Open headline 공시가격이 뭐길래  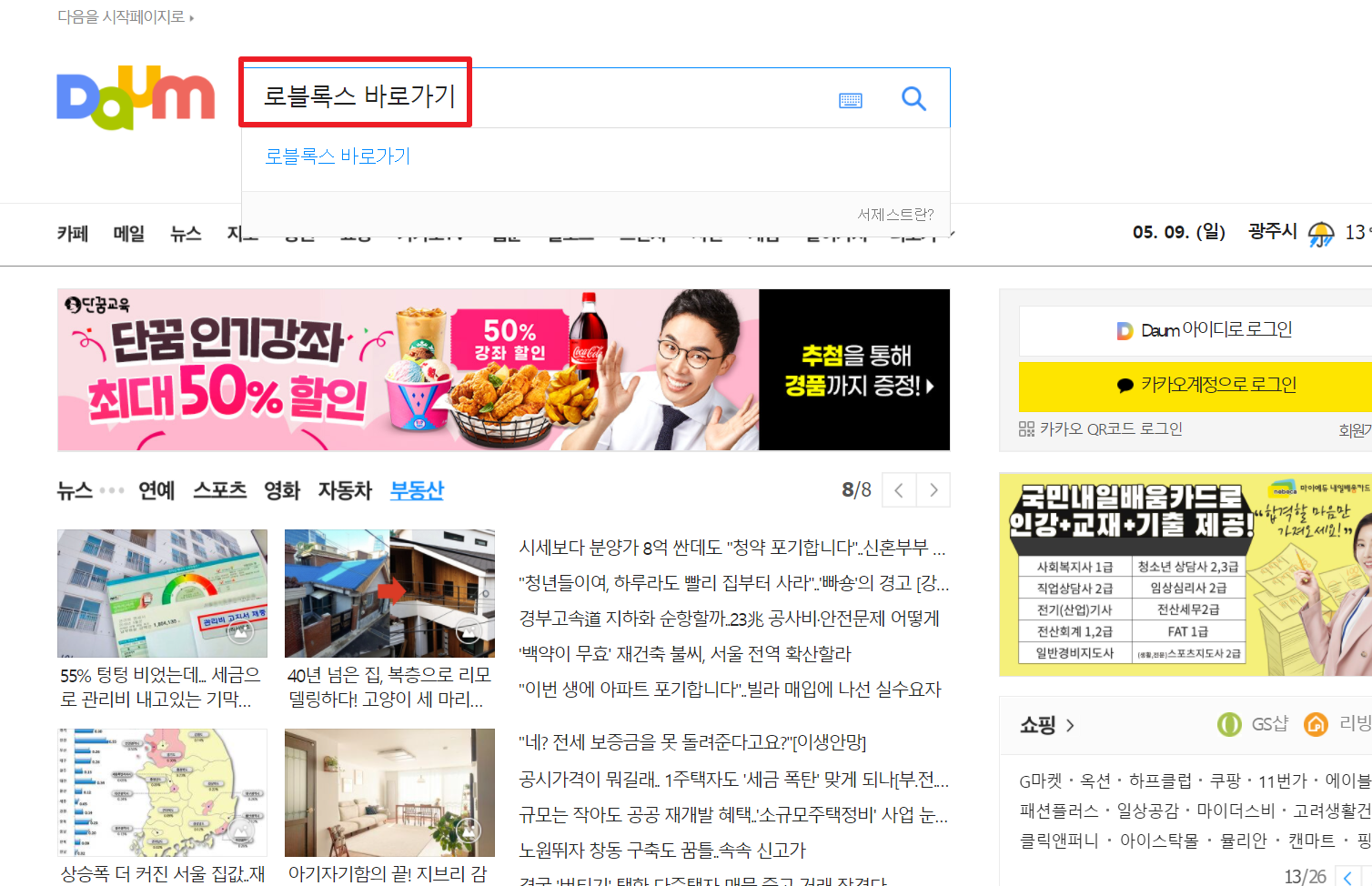click(x=733, y=780)
